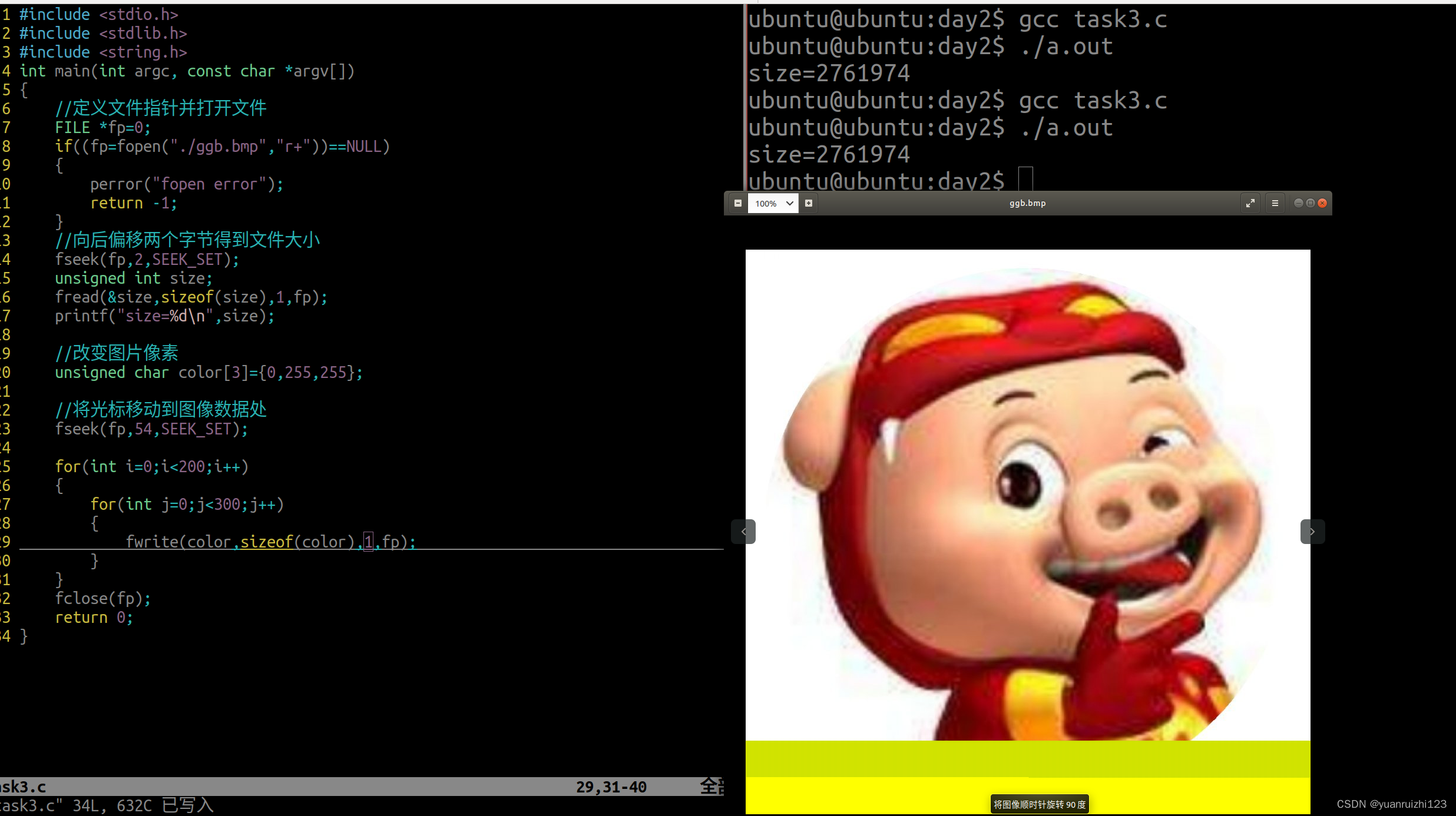This screenshot has height=816, width=1456.
Task: Click the for loop with i<200
Action: coord(152,467)
